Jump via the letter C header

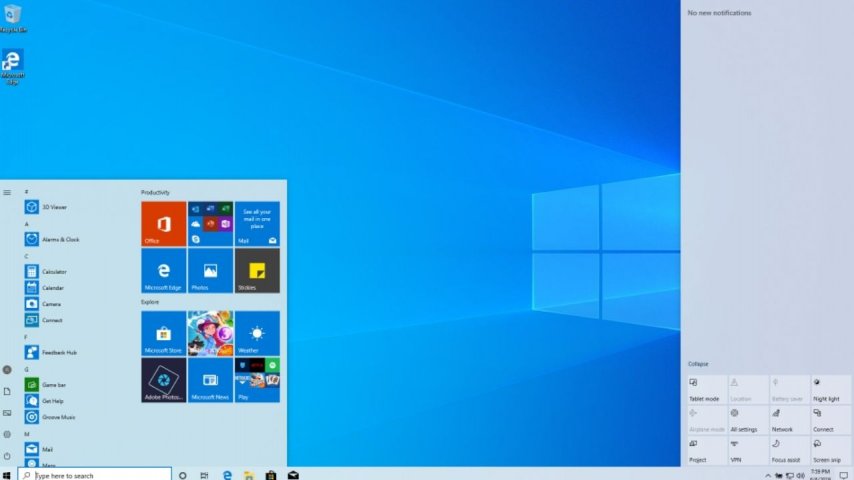pyautogui.click(x=26, y=256)
